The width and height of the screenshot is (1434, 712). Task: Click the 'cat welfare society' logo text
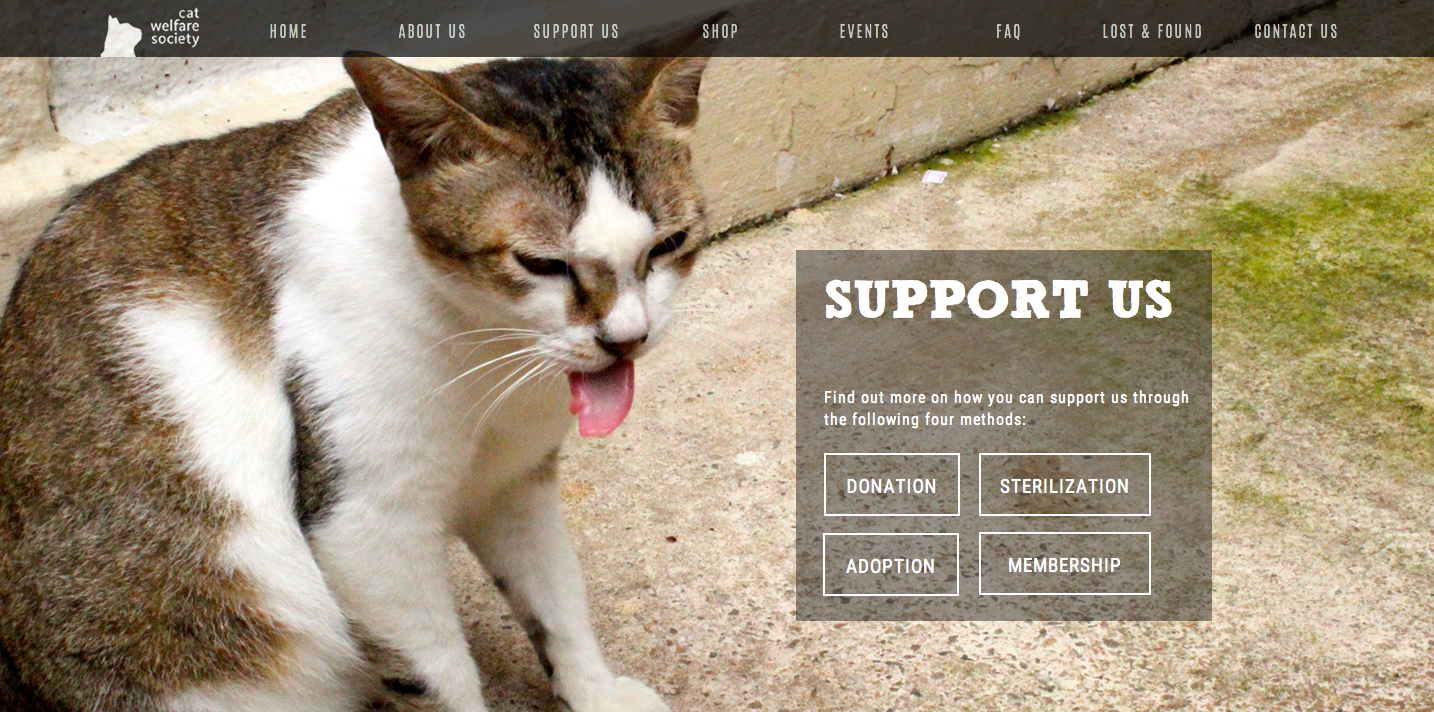click(x=175, y=28)
